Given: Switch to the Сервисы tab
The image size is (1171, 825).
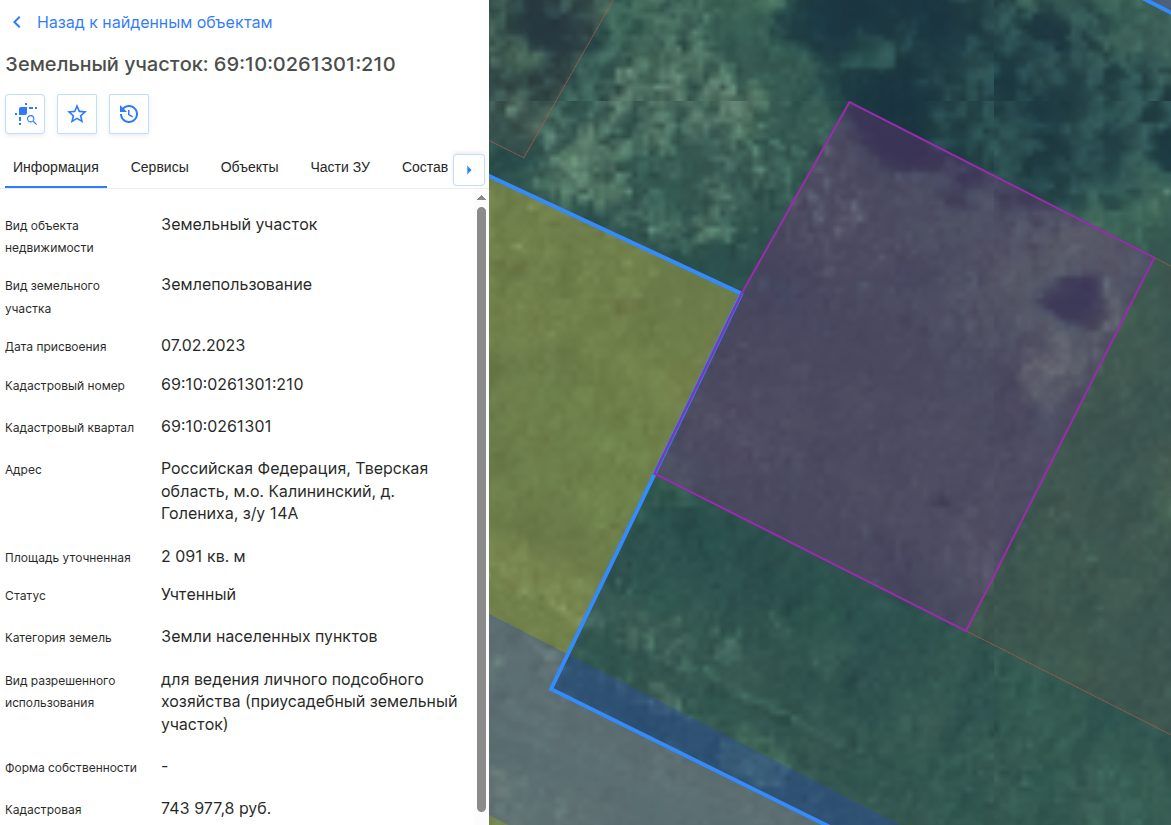Looking at the screenshot, I should pyautogui.click(x=160, y=167).
